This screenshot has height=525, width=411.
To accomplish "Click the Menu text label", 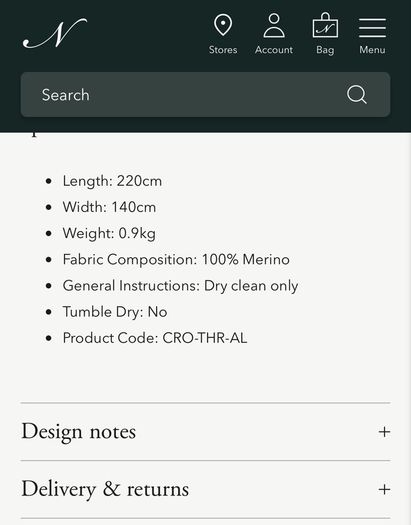I will click(x=372, y=50).
